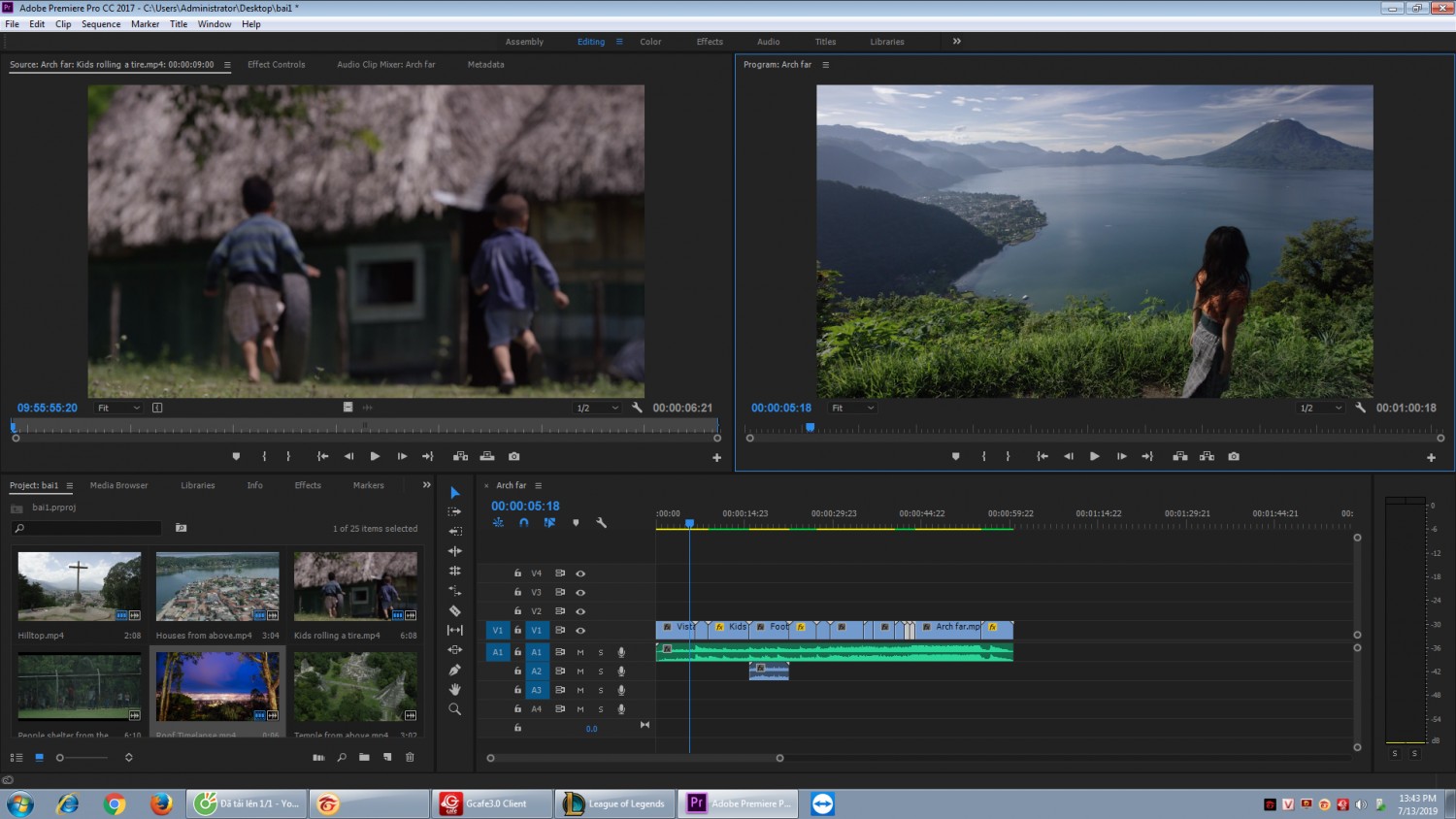Switch project panel to list view

click(x=17, y=757)
